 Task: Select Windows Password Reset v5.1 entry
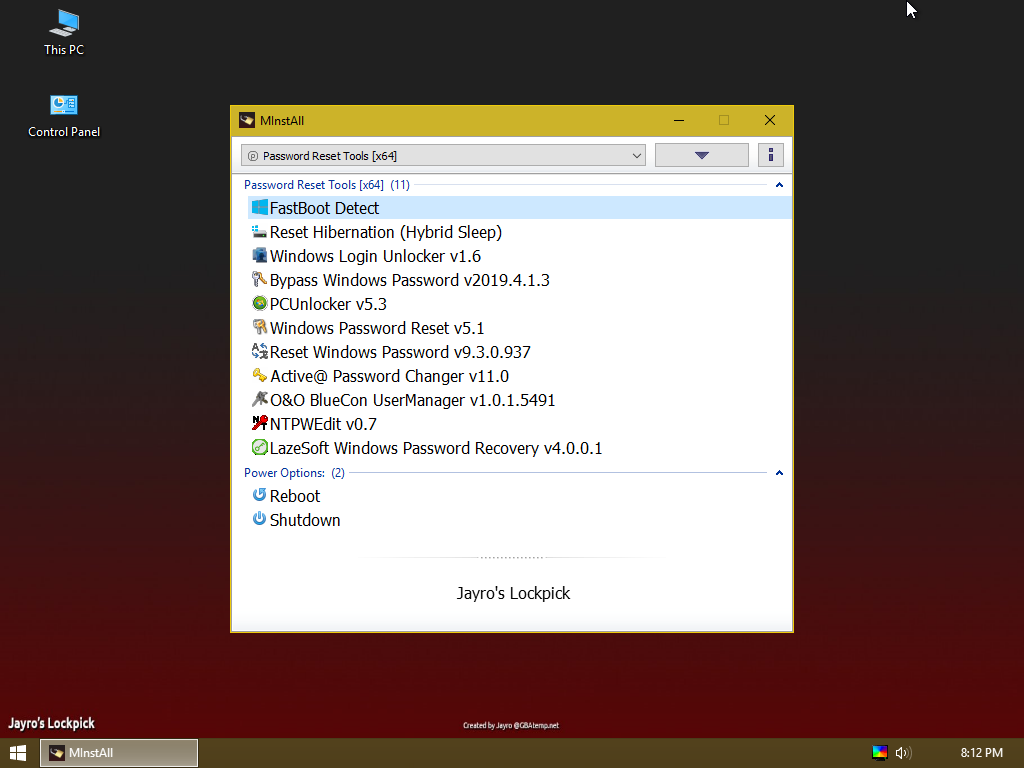pyautogui.click(x=520, y=328)
